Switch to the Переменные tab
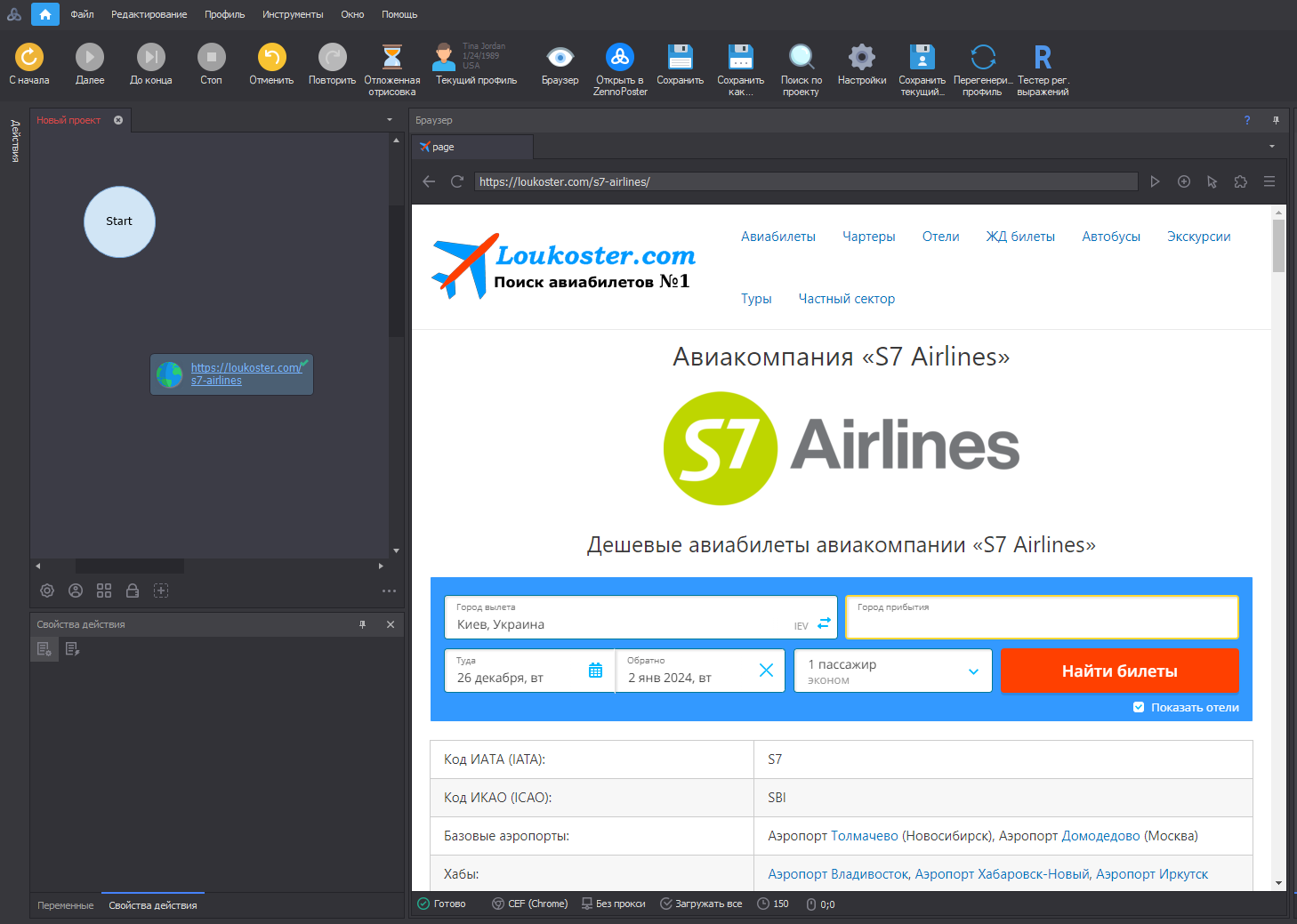1297x924 pixels. point(66,905)
